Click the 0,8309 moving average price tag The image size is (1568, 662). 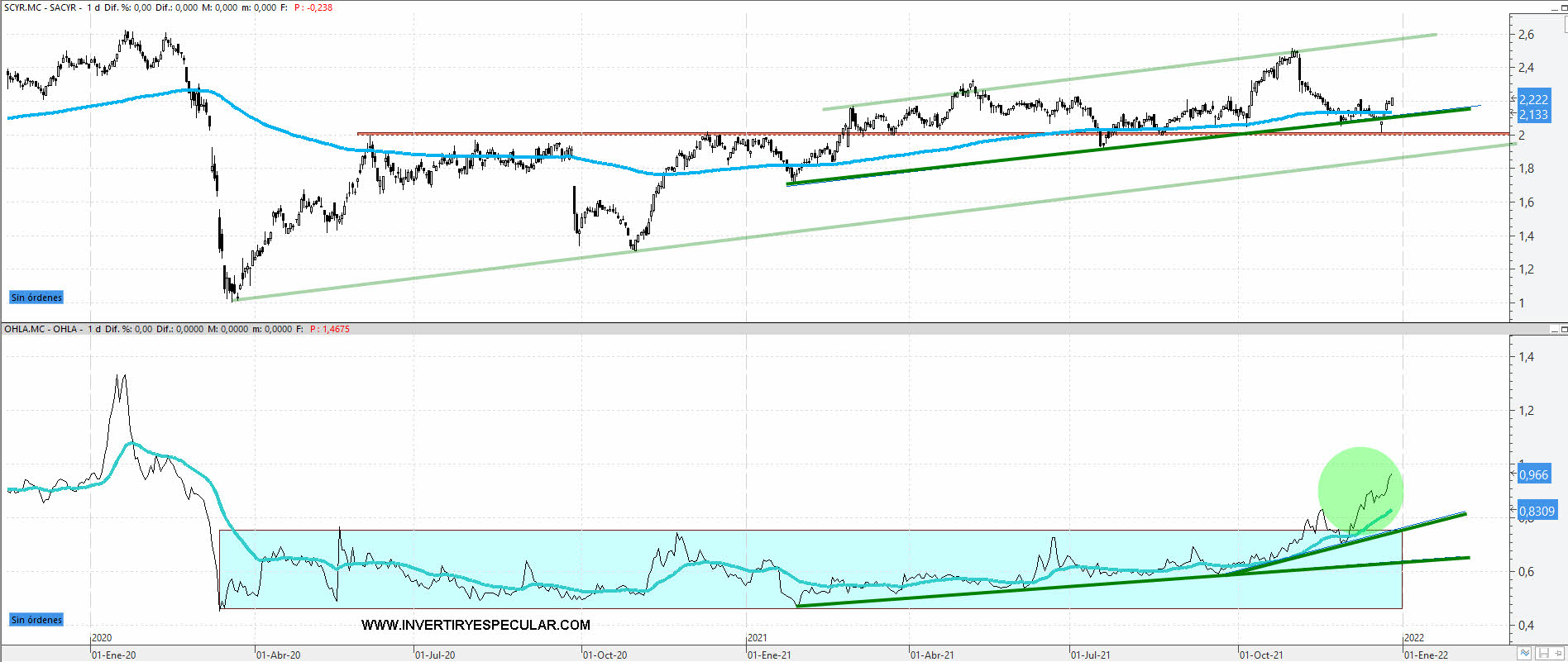coord(1537,511)
